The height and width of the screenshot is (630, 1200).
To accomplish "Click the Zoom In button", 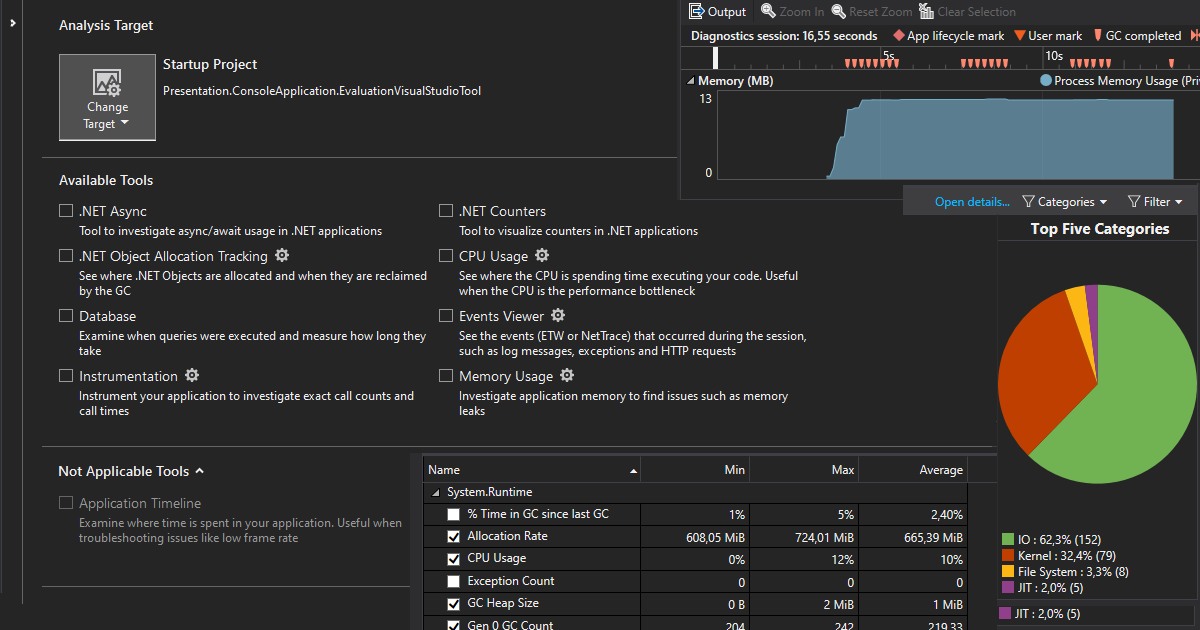I will pos(792,12).
